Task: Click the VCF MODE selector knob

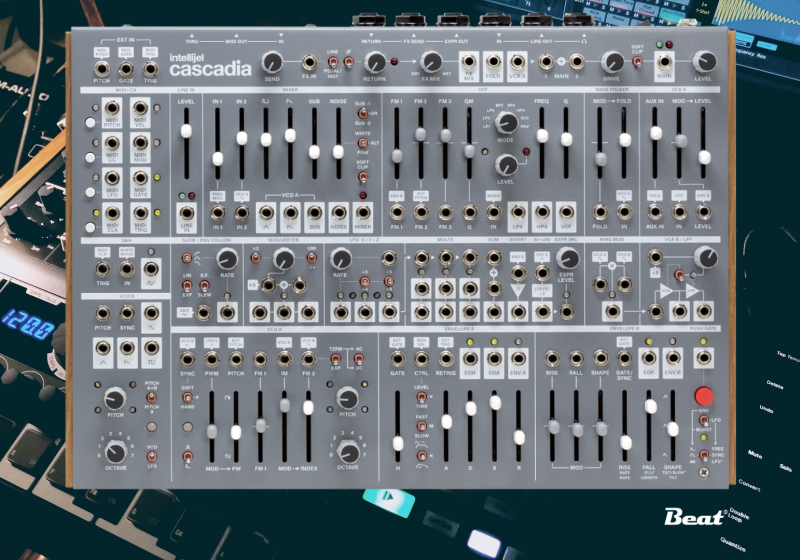Action: tap(506, 123)
